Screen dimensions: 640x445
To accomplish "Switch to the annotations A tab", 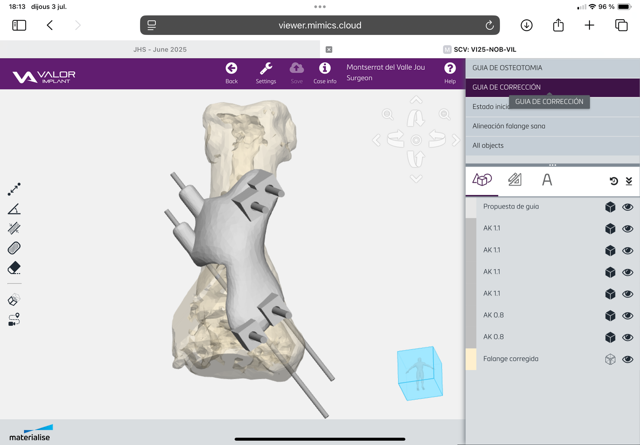I will pyautogui.click(x=547, y=180).
